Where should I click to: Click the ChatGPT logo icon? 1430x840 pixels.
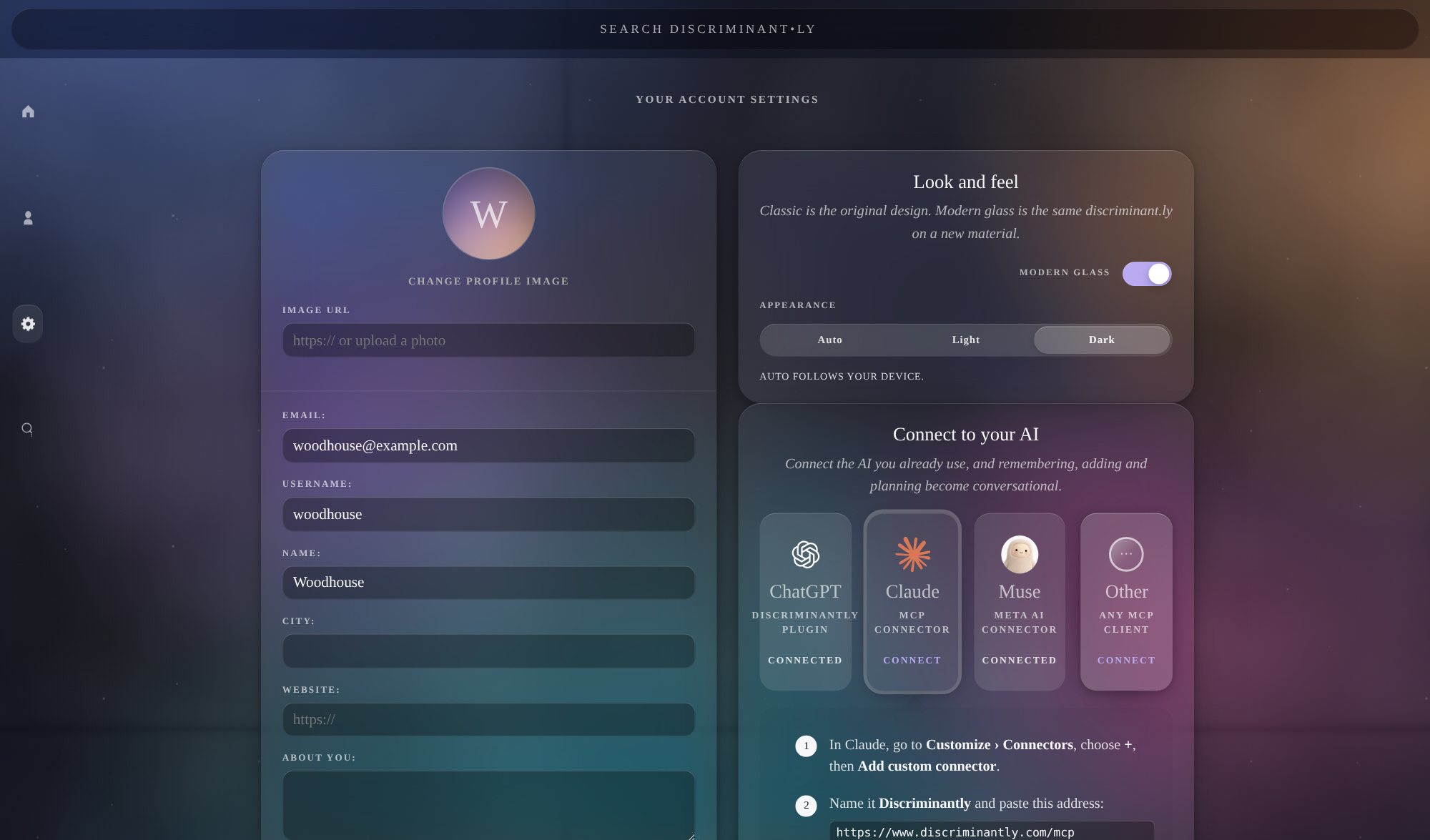[x=805, y=554]
